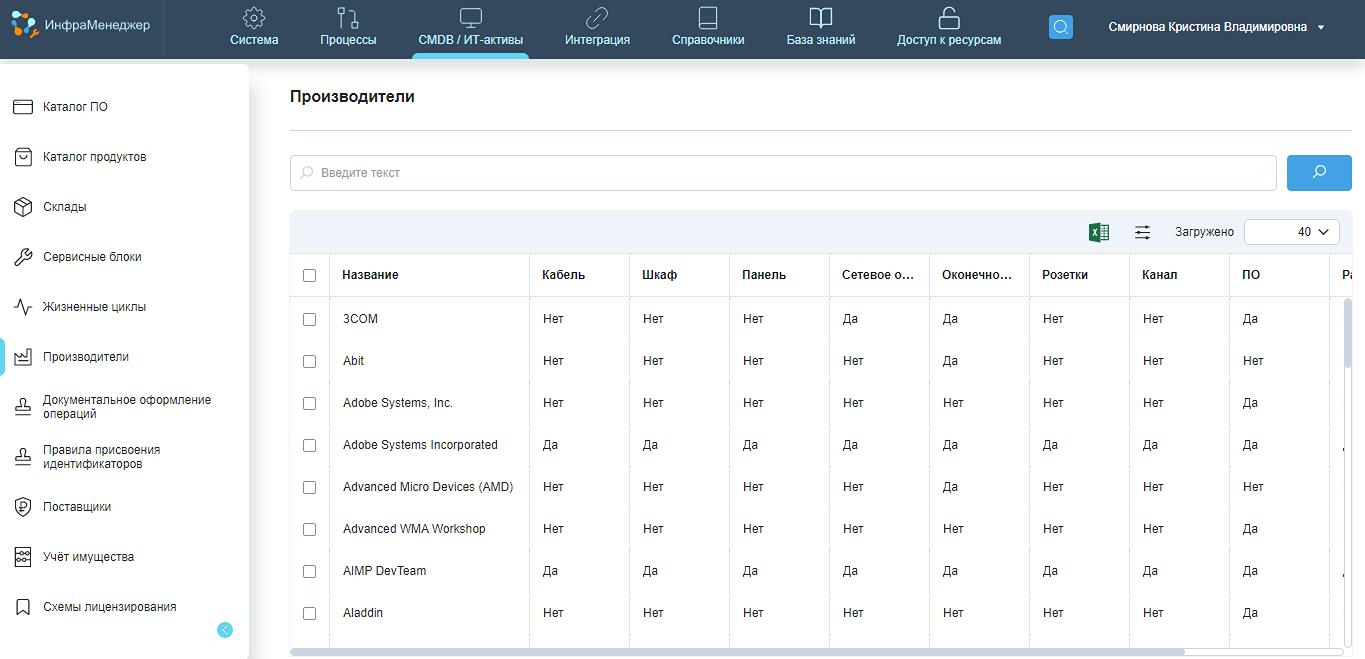
Task: Open Сервисные блоки wrench icon
Action: click(x=23, y=257)
